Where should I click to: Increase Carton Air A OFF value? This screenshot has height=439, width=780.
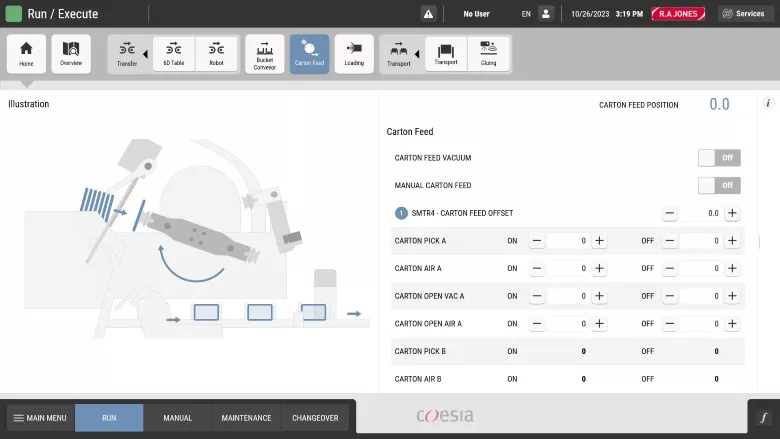732,268
